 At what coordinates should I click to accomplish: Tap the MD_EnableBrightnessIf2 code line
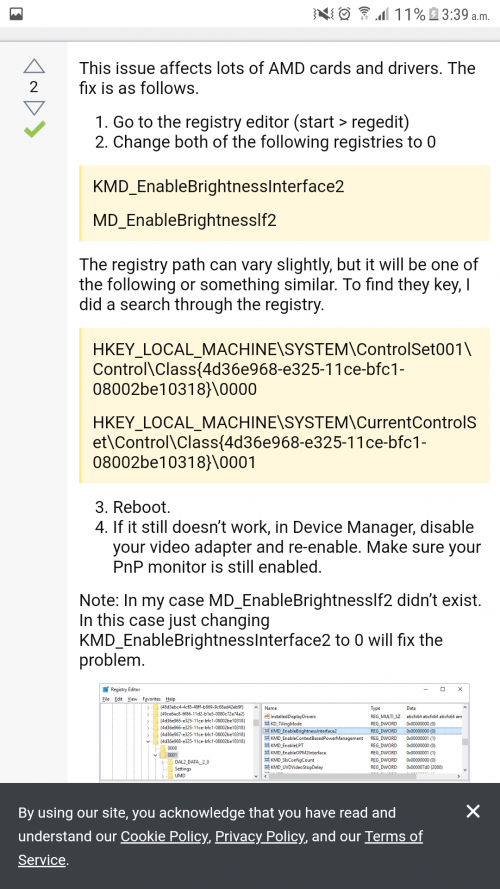[184, 220]
